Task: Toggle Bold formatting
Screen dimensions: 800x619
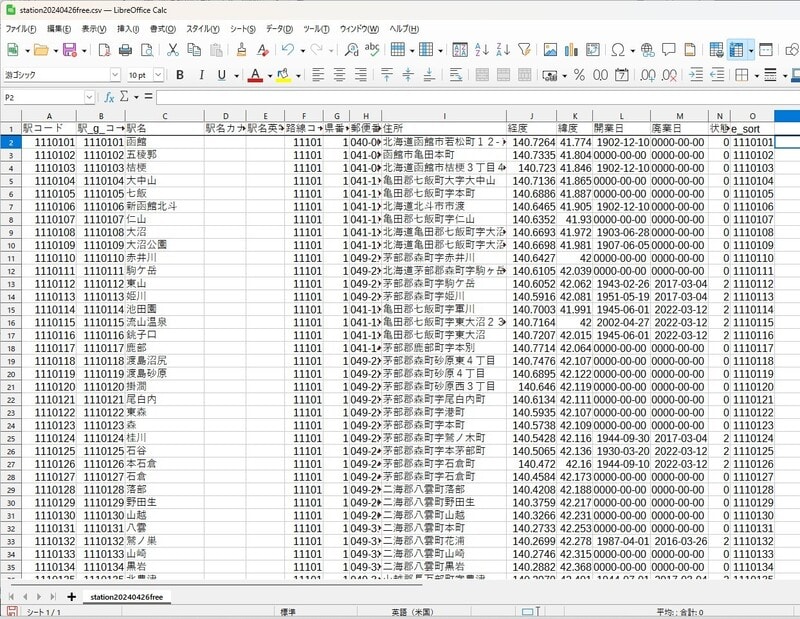Action: pyautogui.click(x=180, y=75)
